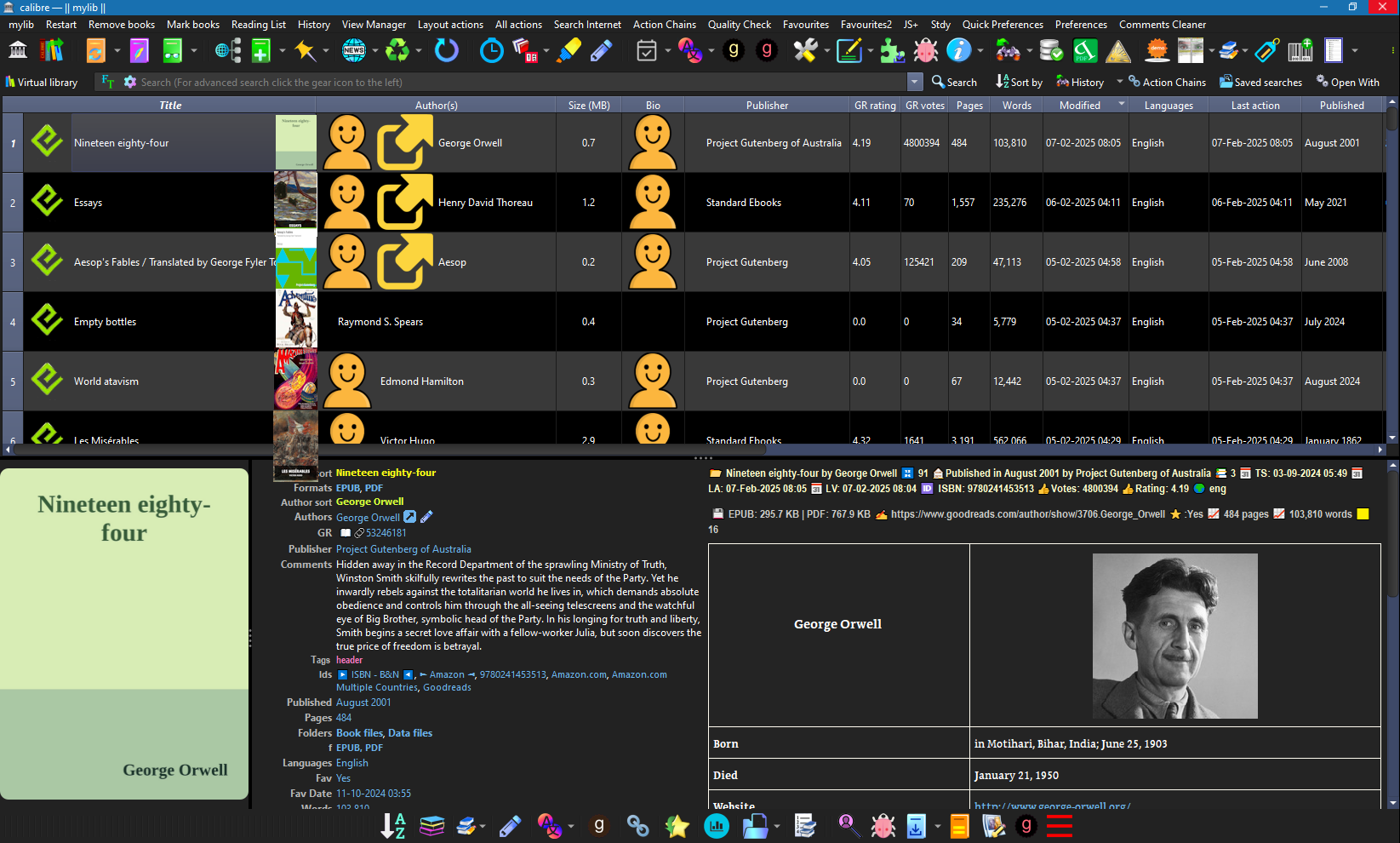Viewport: 1400px width, 843px height.
Task: Click the blue info icon
Action: point(959,51)
